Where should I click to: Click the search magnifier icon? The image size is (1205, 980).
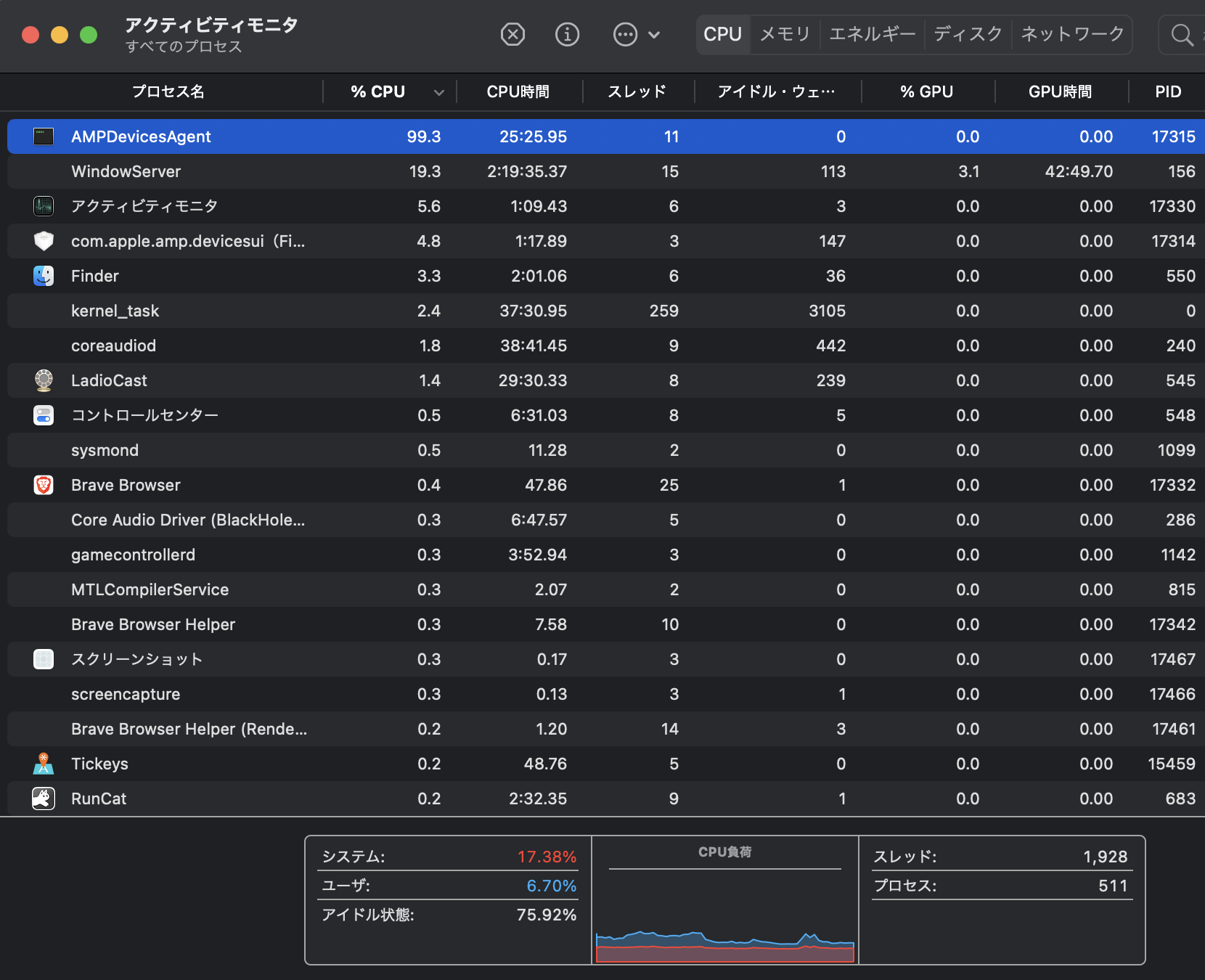click(1182, 34)
